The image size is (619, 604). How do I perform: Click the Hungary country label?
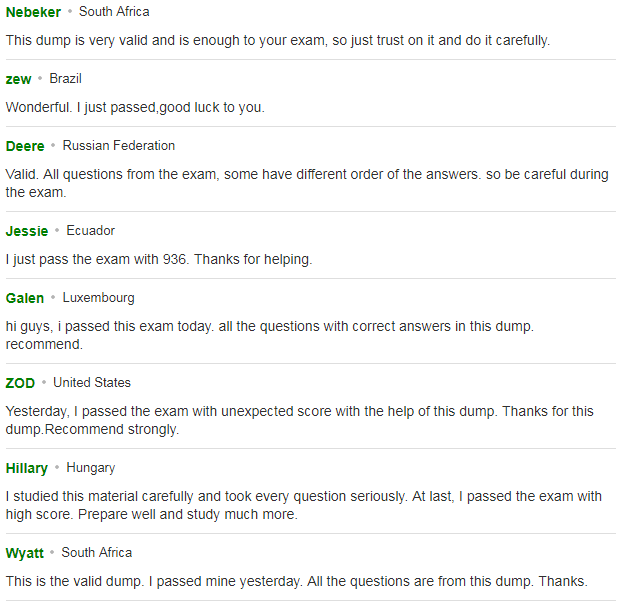point(90,468)
